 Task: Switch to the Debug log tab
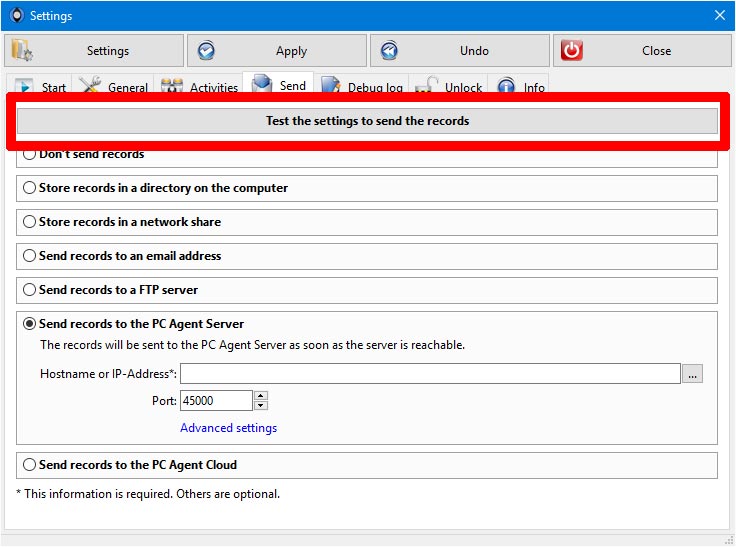tap(362, 86)
